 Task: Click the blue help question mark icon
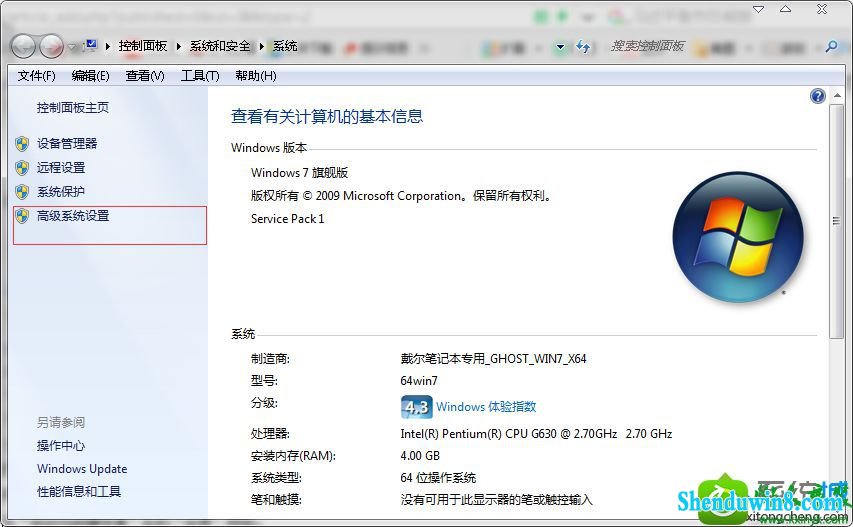817,96
